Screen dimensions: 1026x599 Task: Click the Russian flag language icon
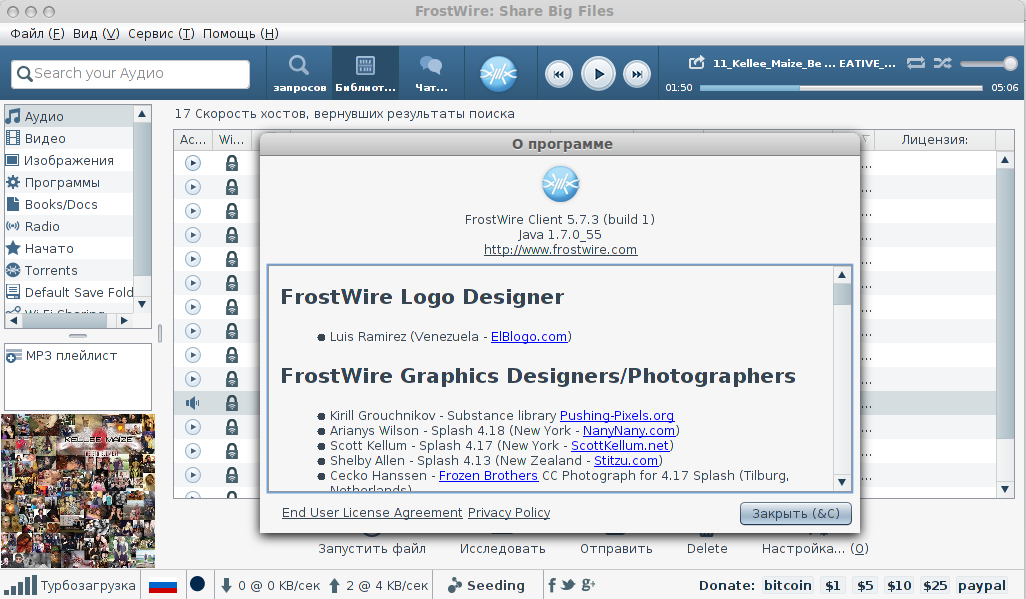(x=163, y=585)
